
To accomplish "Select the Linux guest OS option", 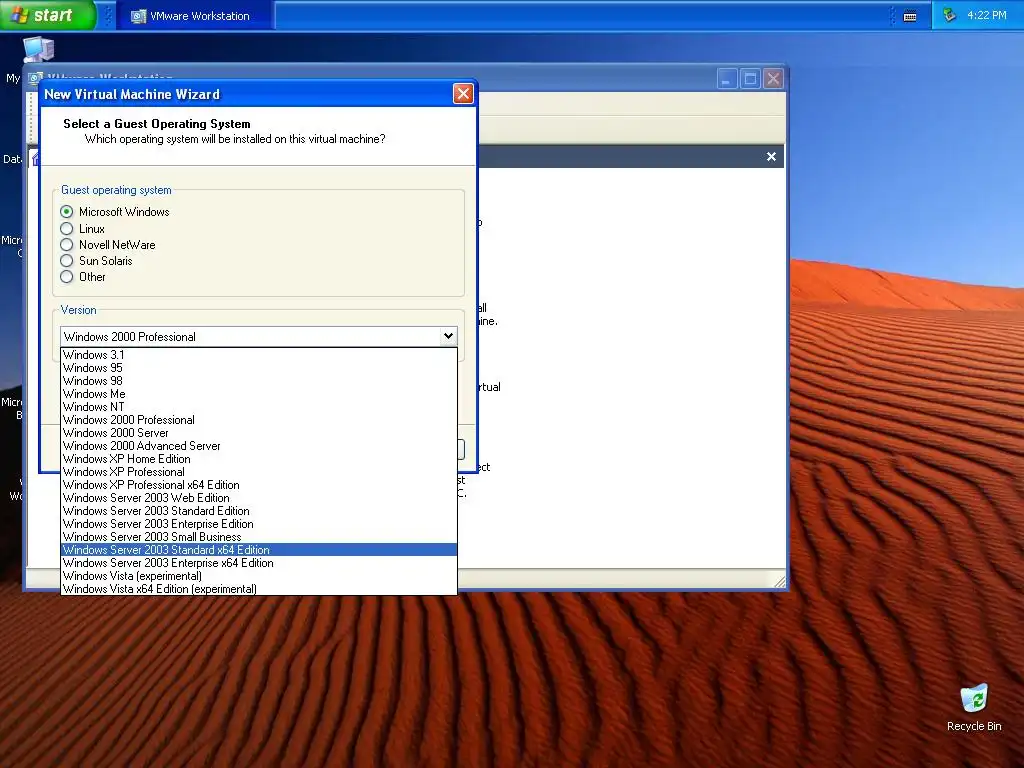I will point(67,229).
